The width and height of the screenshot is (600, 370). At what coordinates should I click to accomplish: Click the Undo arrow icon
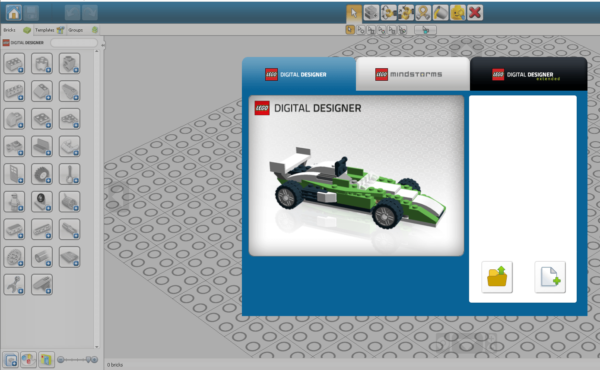72,13
